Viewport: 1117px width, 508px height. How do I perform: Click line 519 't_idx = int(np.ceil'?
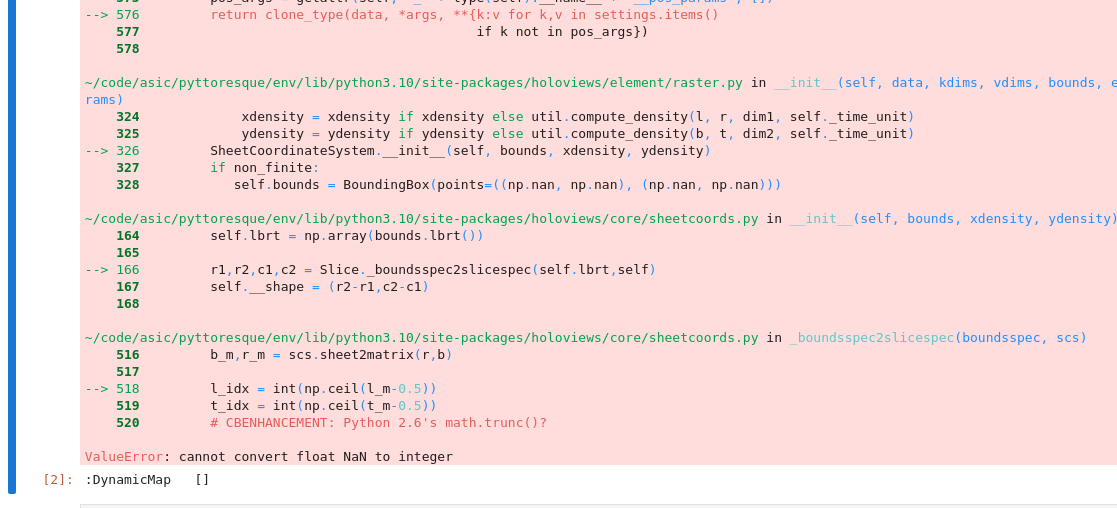click(x=323, y=406)
